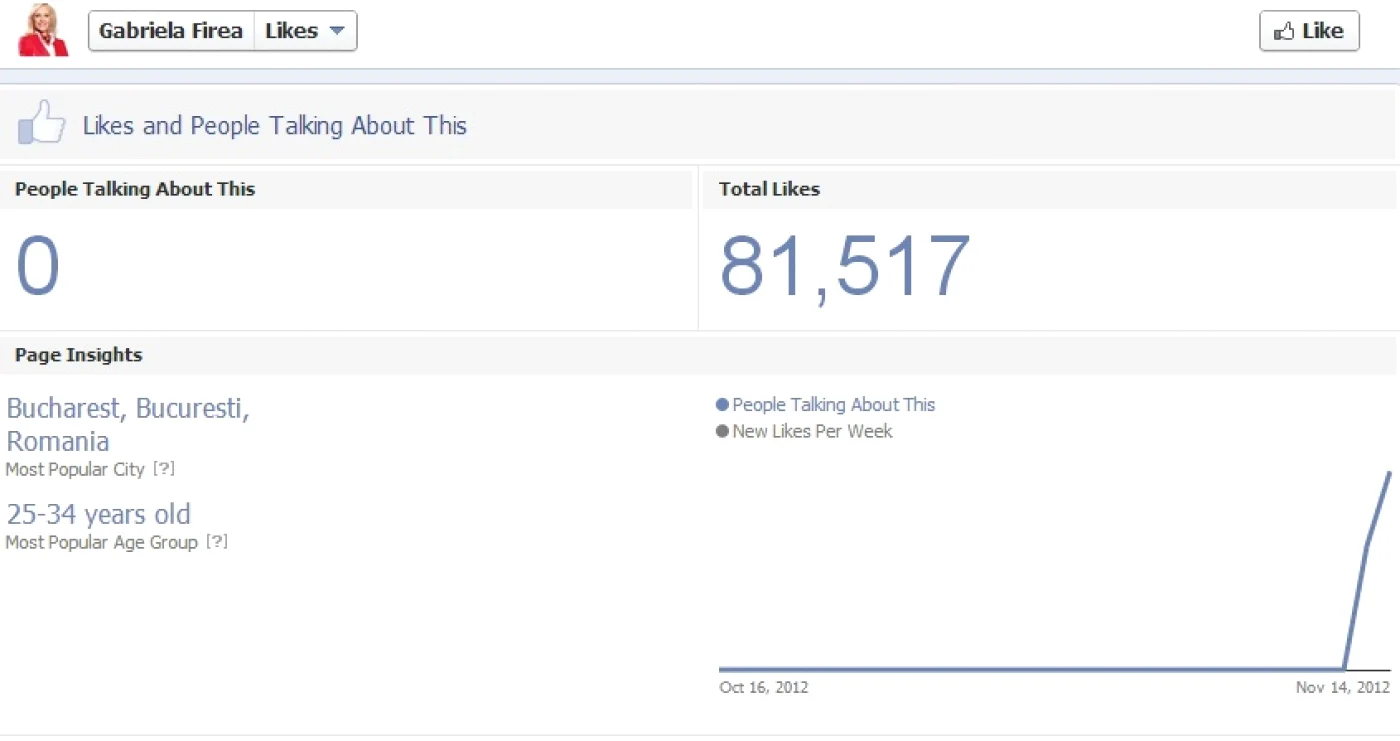Click the Oct 16, 2012 chart date label
Viewport: 1400px width, 741px height.
point(764,687)
